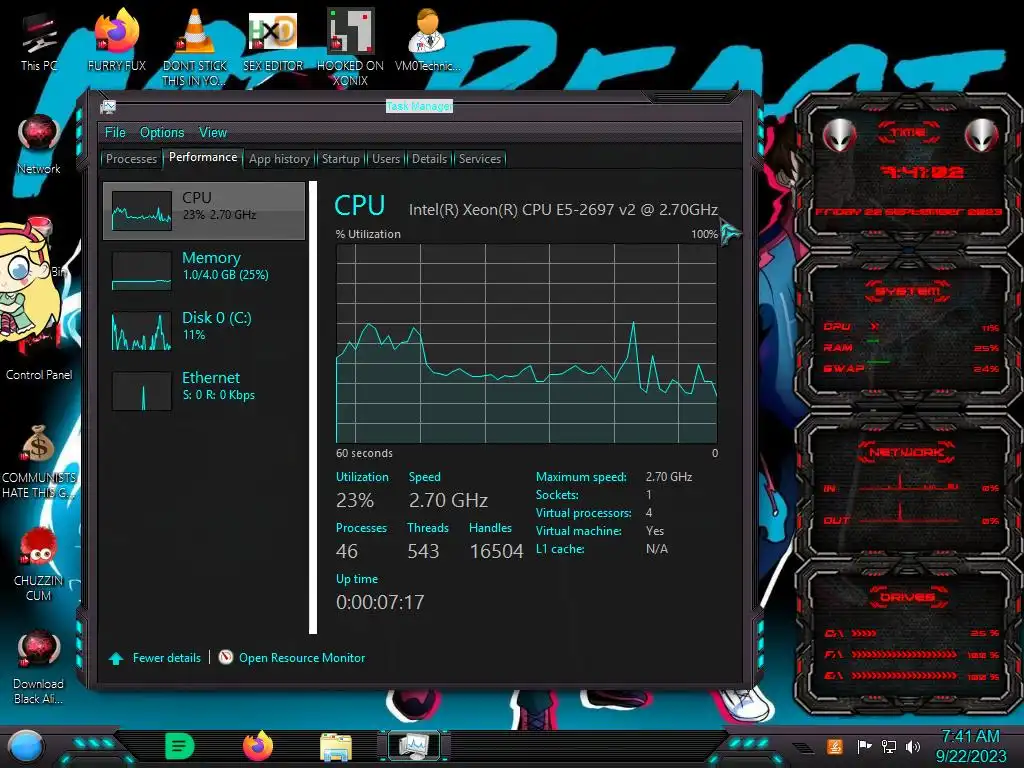Open the File menu

point(115,133)
